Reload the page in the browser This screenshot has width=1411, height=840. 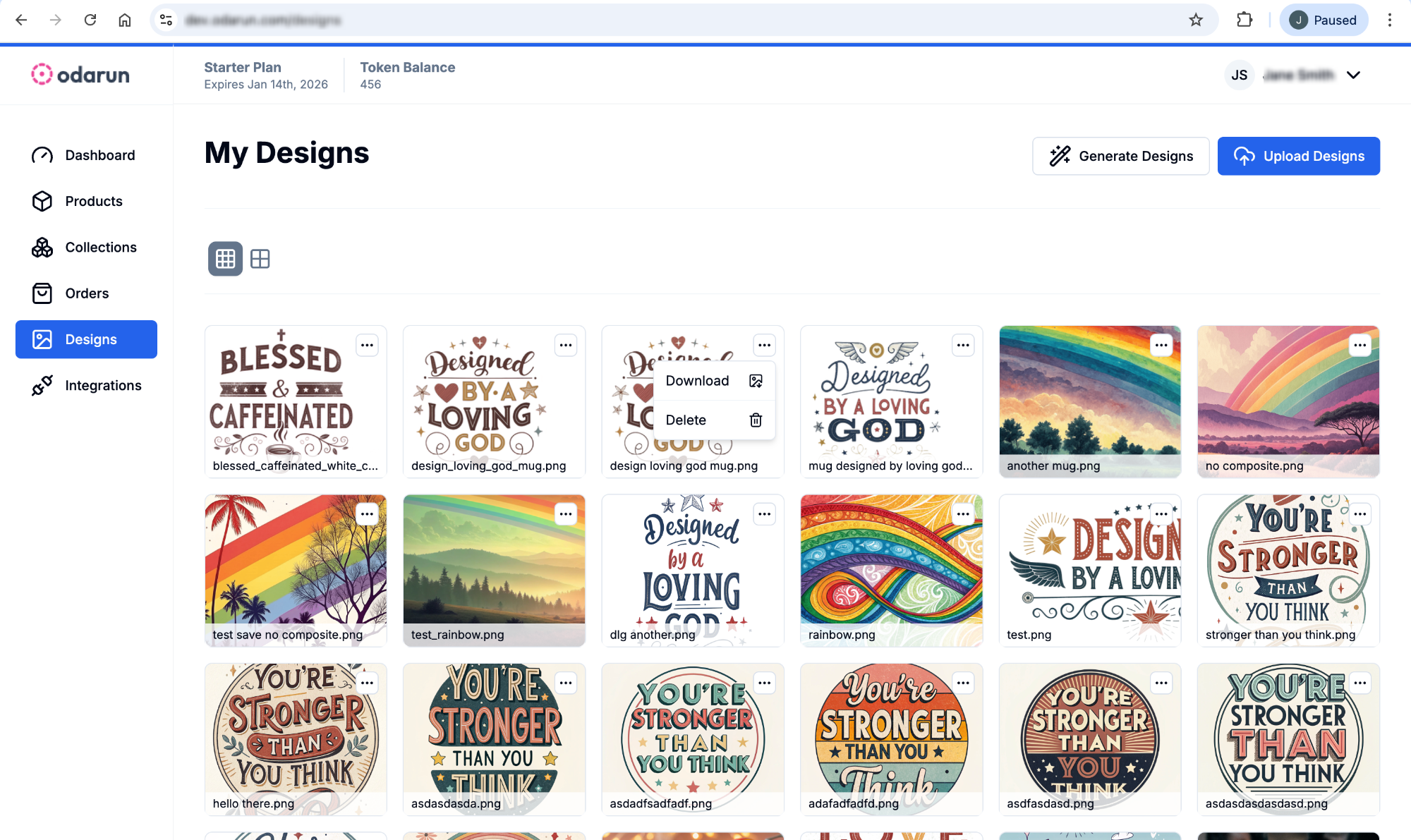(x=90, y=20)
